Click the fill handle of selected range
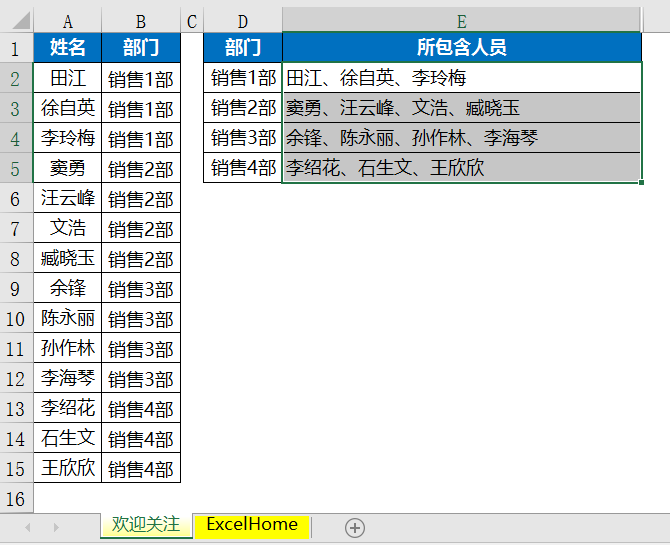This screenshot has width=670, height=545. tap(641, 183)
